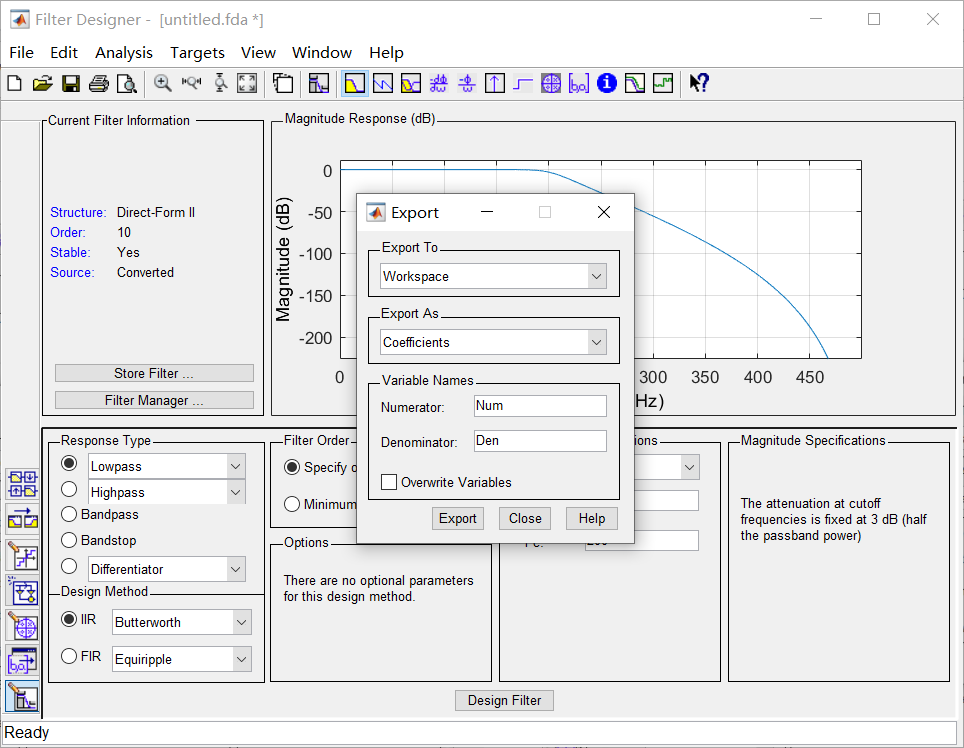This screenshot has height=748, width=964.
Task: Display Phase Delay icon
Action: coord(467,83)
